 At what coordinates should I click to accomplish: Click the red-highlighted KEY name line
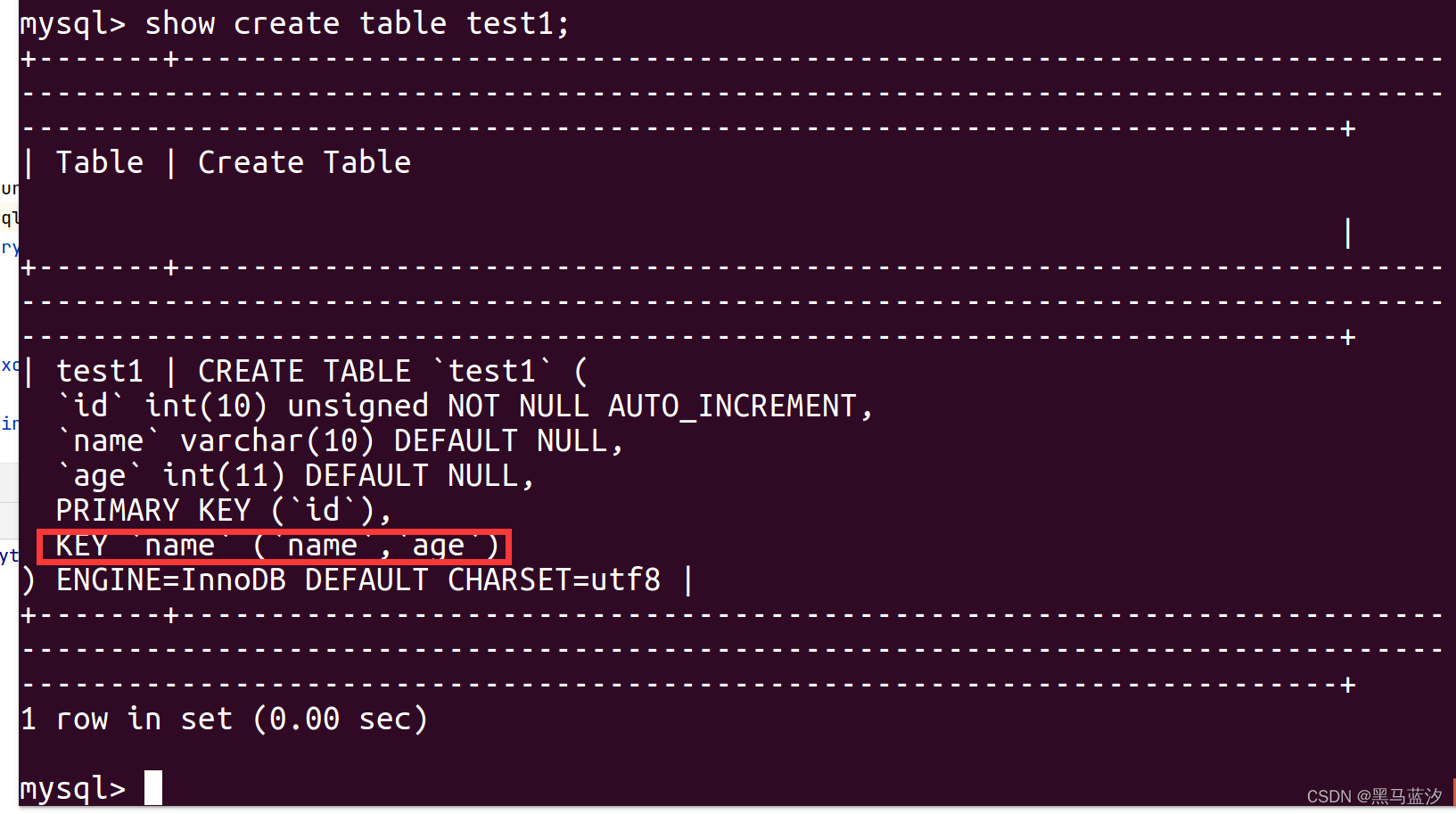pos(275,546)
